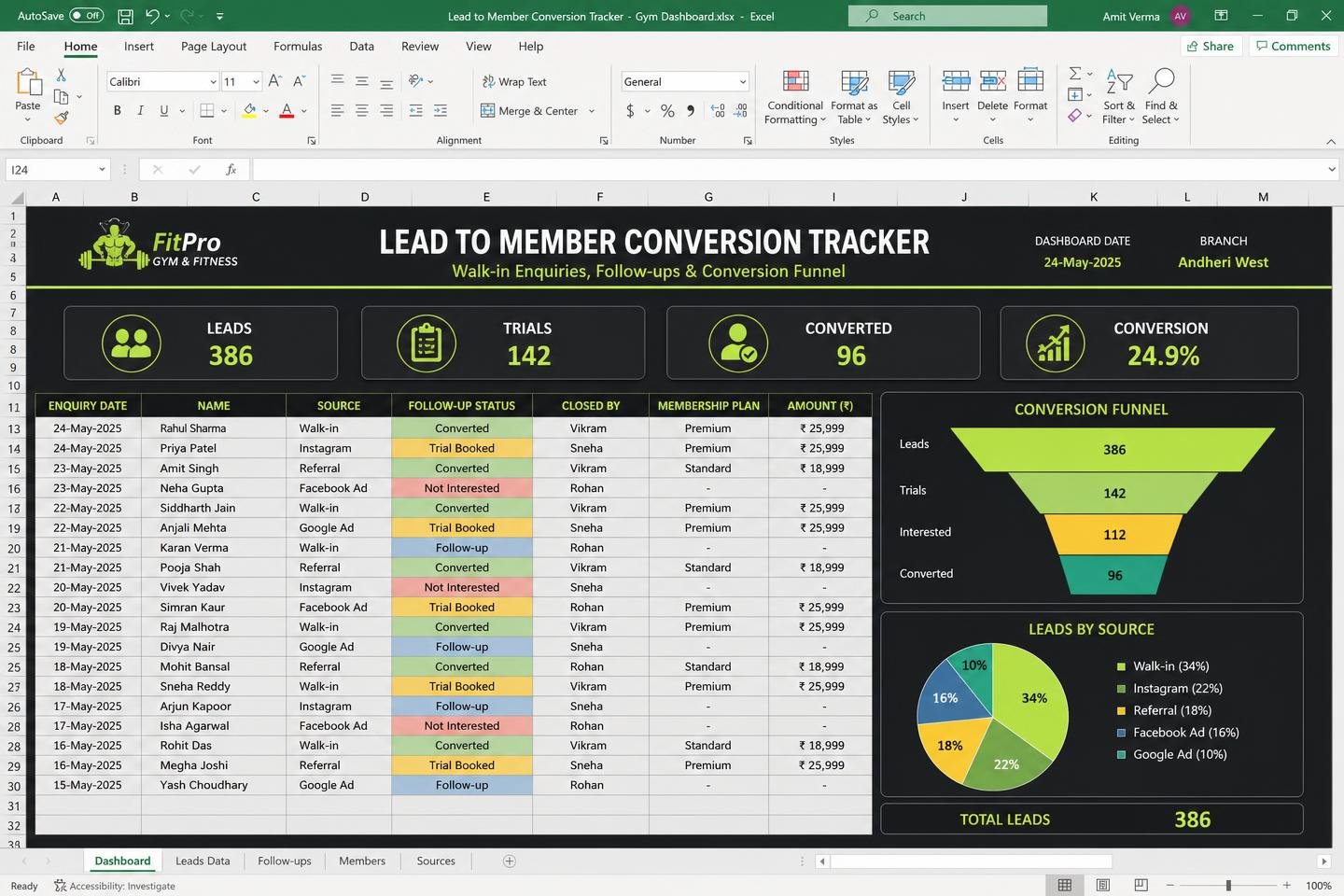Switch to the Leads Data sheet
Image resolution: width=1344 pixels, height=896 pixels.
pyautogui.click(x=203, y=861)
